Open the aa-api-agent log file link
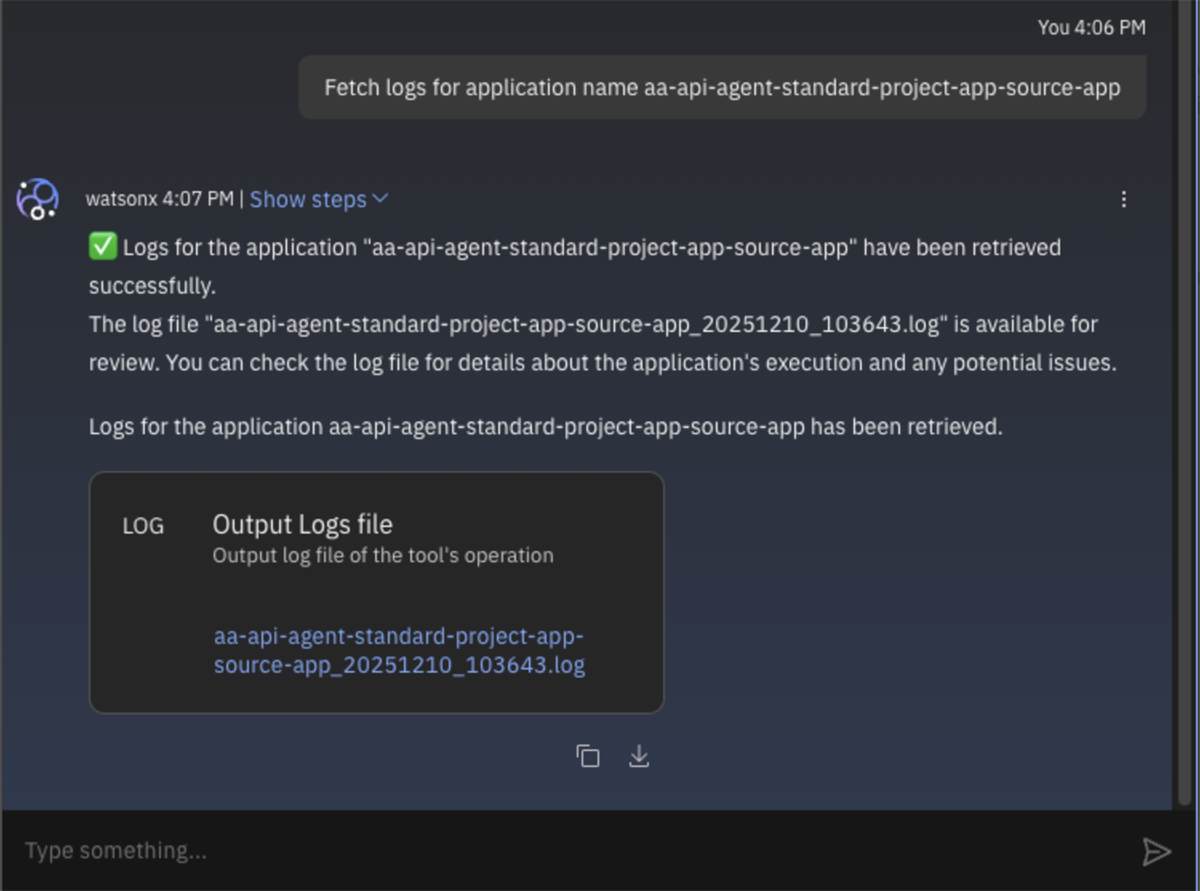The image size is (1200, 891). [x=400, y=650]
